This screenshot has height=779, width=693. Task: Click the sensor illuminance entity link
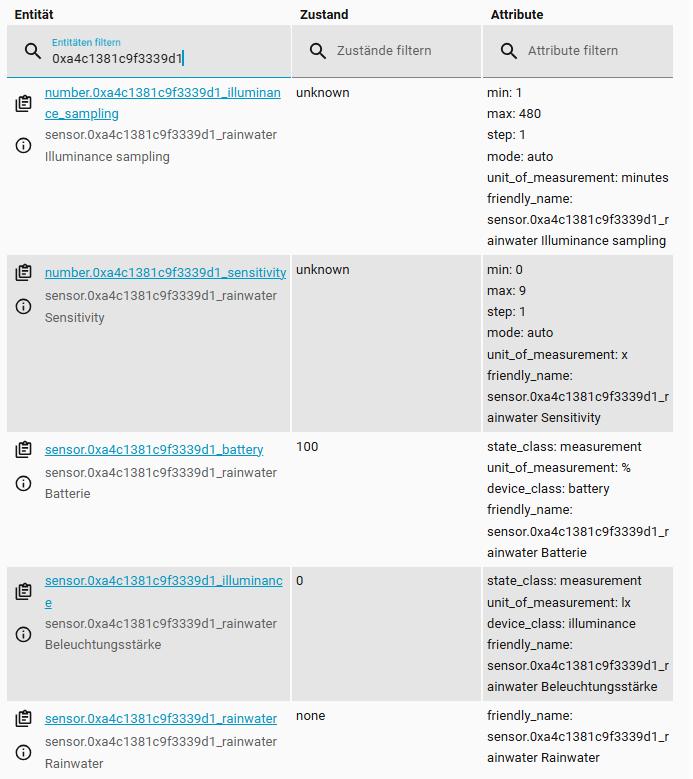coord(162,581)
